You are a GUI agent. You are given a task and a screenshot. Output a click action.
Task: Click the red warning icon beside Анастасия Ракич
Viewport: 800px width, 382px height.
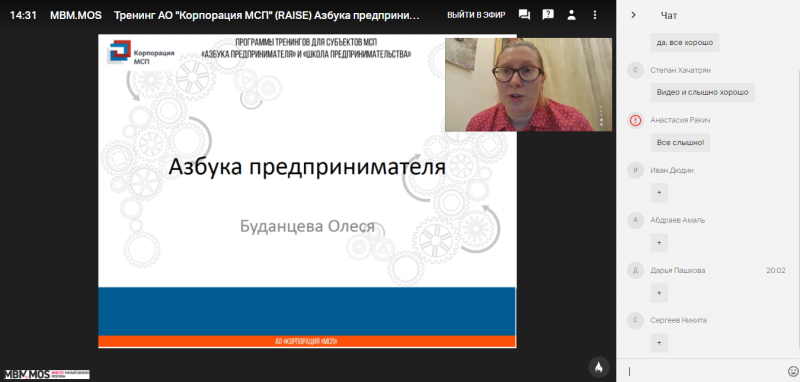coord(635,120)
